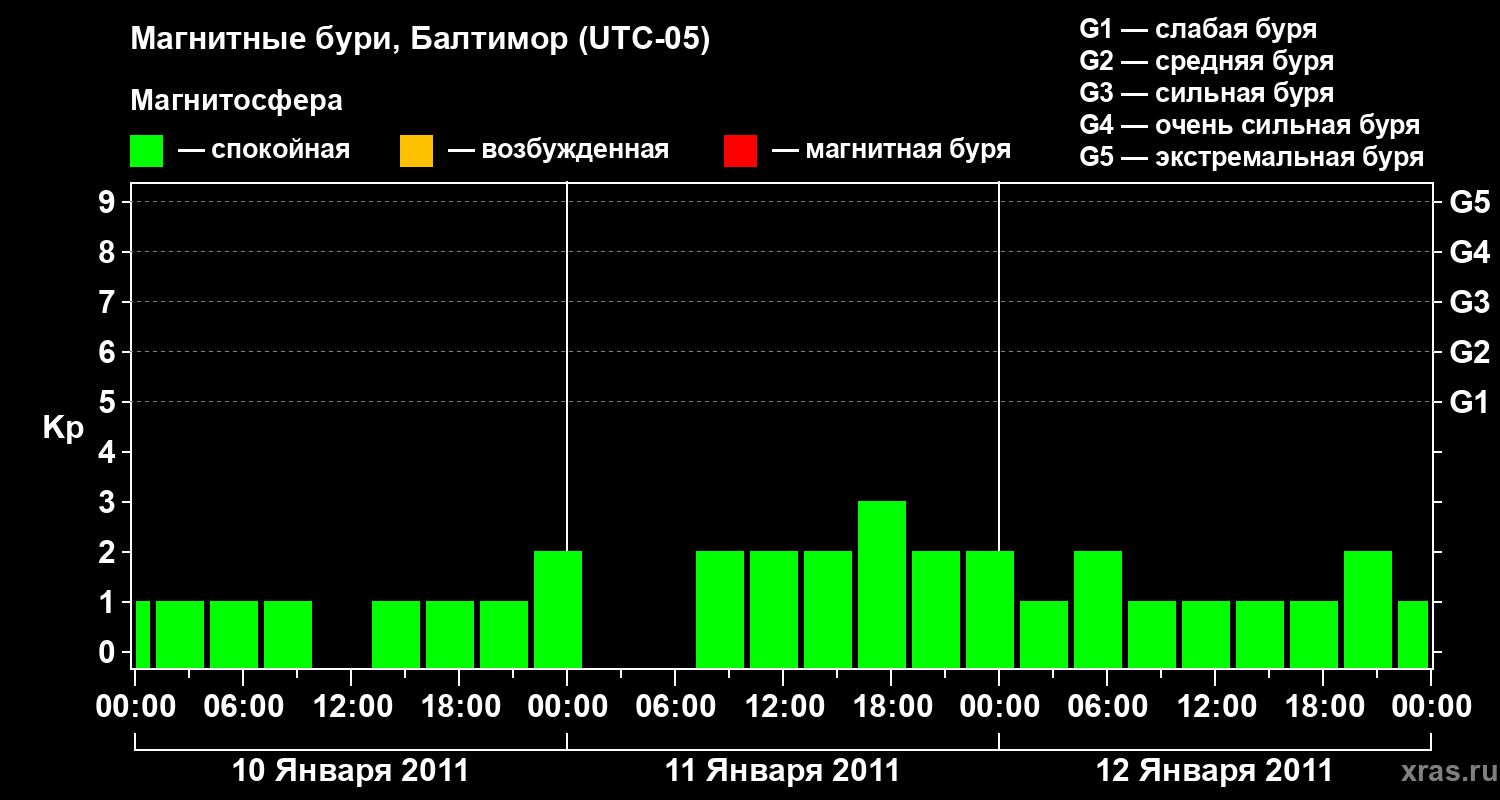Click the chart title 'Магнитные бури, Балтимор (UTC-05)'
The height and width of the screenshot is (800, 1500).
tap(420, 40)
